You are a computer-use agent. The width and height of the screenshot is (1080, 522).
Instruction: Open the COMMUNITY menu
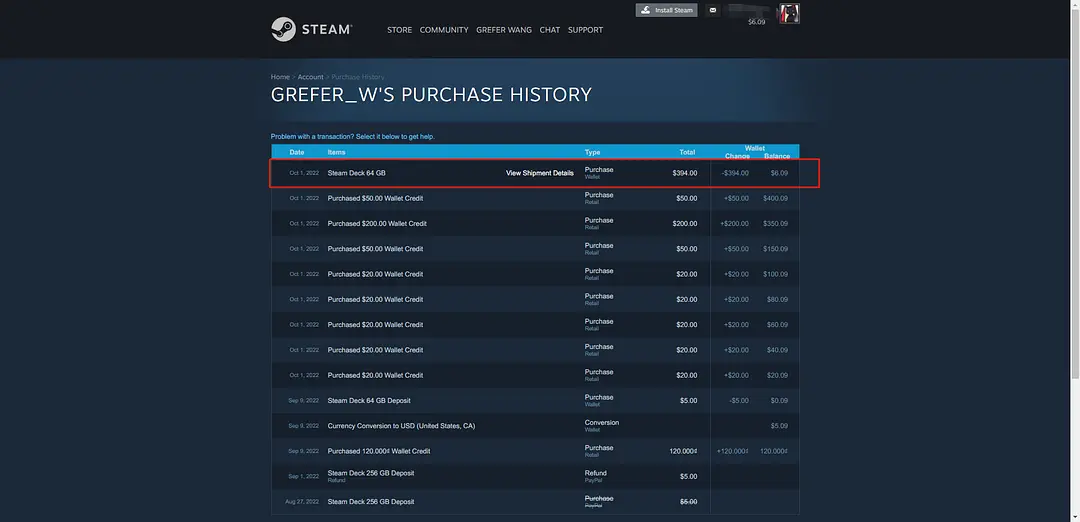pos(444,30)
